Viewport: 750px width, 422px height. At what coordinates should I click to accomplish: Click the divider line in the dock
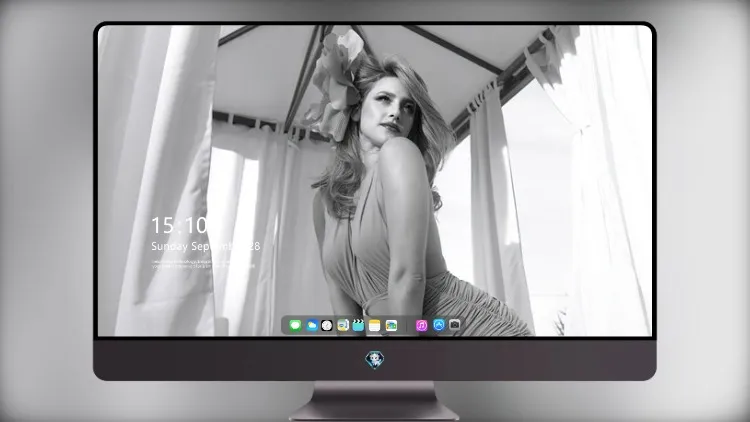tap(407, 325)
